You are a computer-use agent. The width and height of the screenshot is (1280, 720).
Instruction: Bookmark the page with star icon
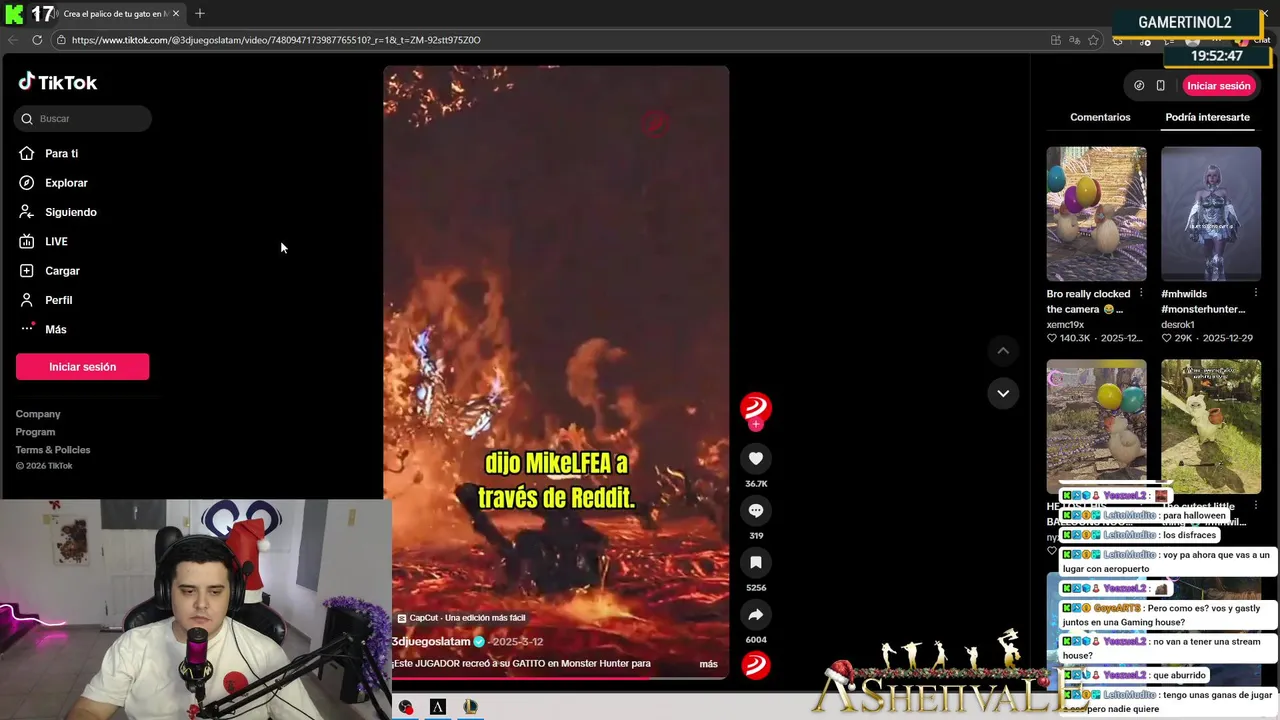[1093, 40]
